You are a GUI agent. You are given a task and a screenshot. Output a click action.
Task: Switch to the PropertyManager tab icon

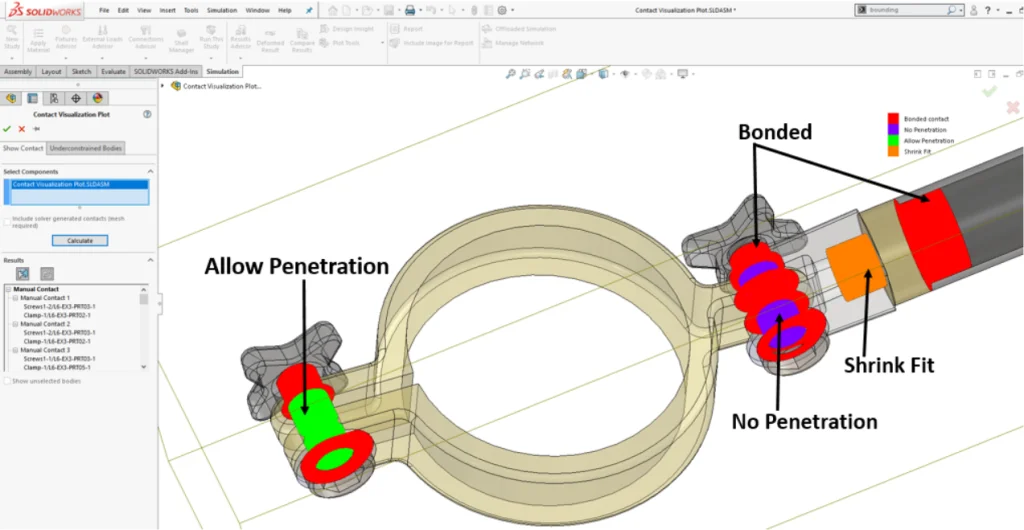coord(32,99)
